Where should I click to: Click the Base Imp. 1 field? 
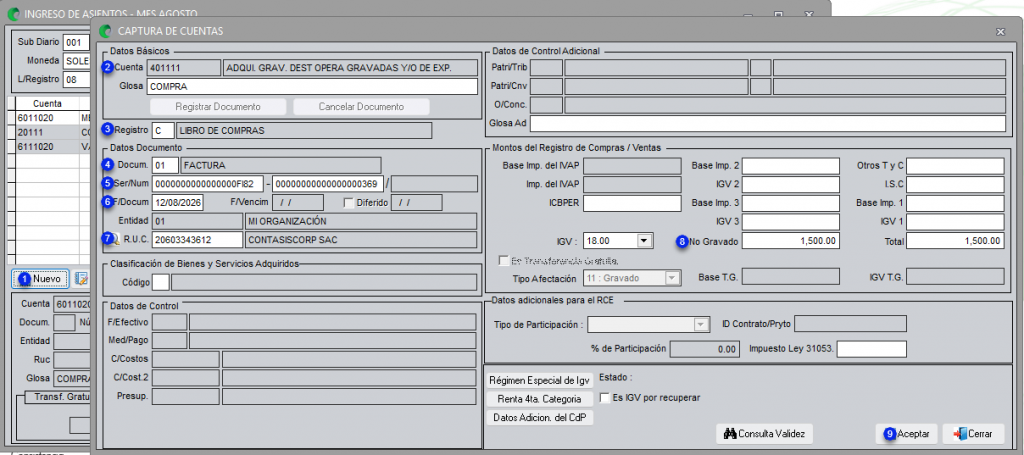pos(955,203)
